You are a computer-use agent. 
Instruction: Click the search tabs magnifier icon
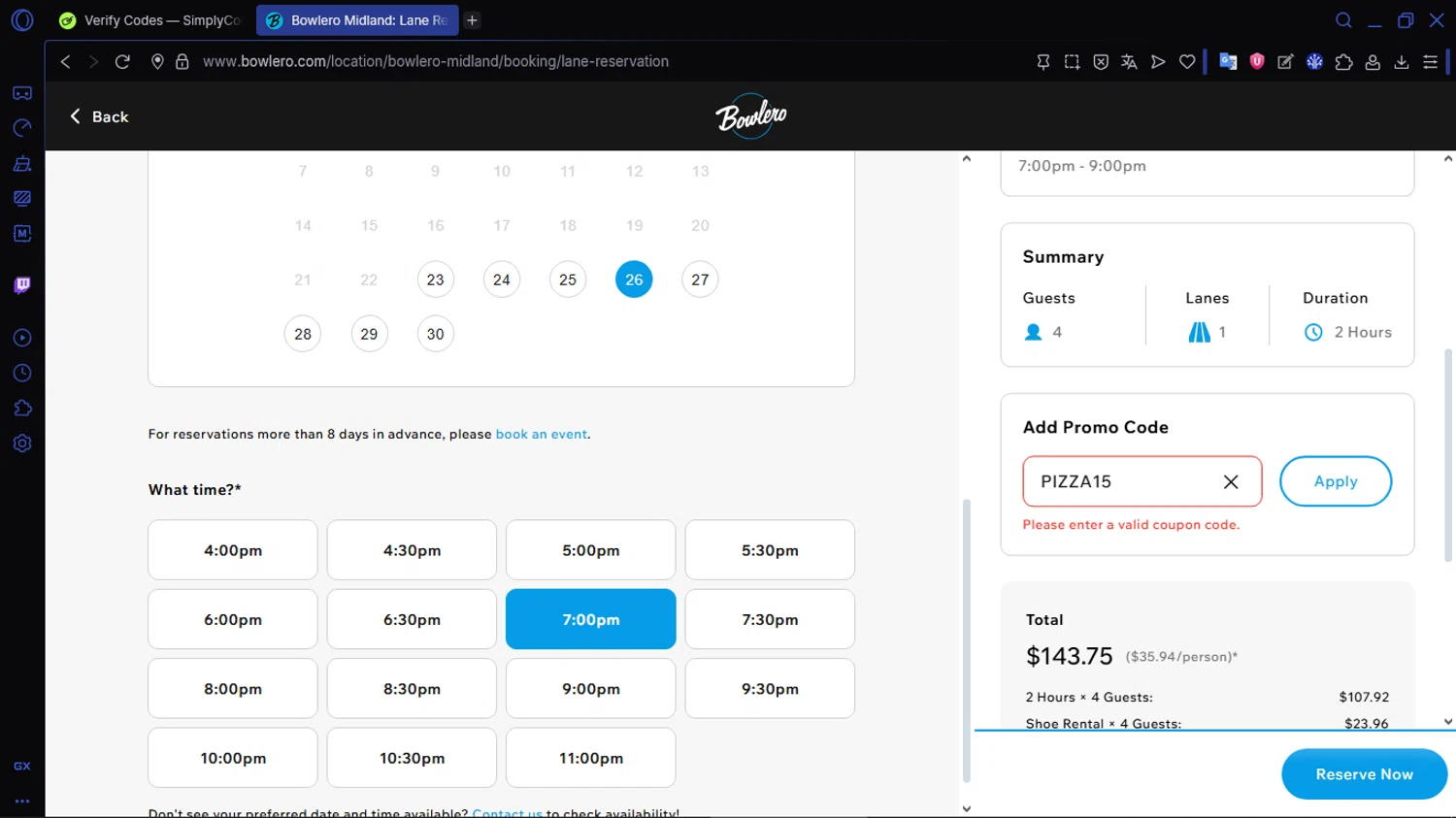click(1343, 20)
